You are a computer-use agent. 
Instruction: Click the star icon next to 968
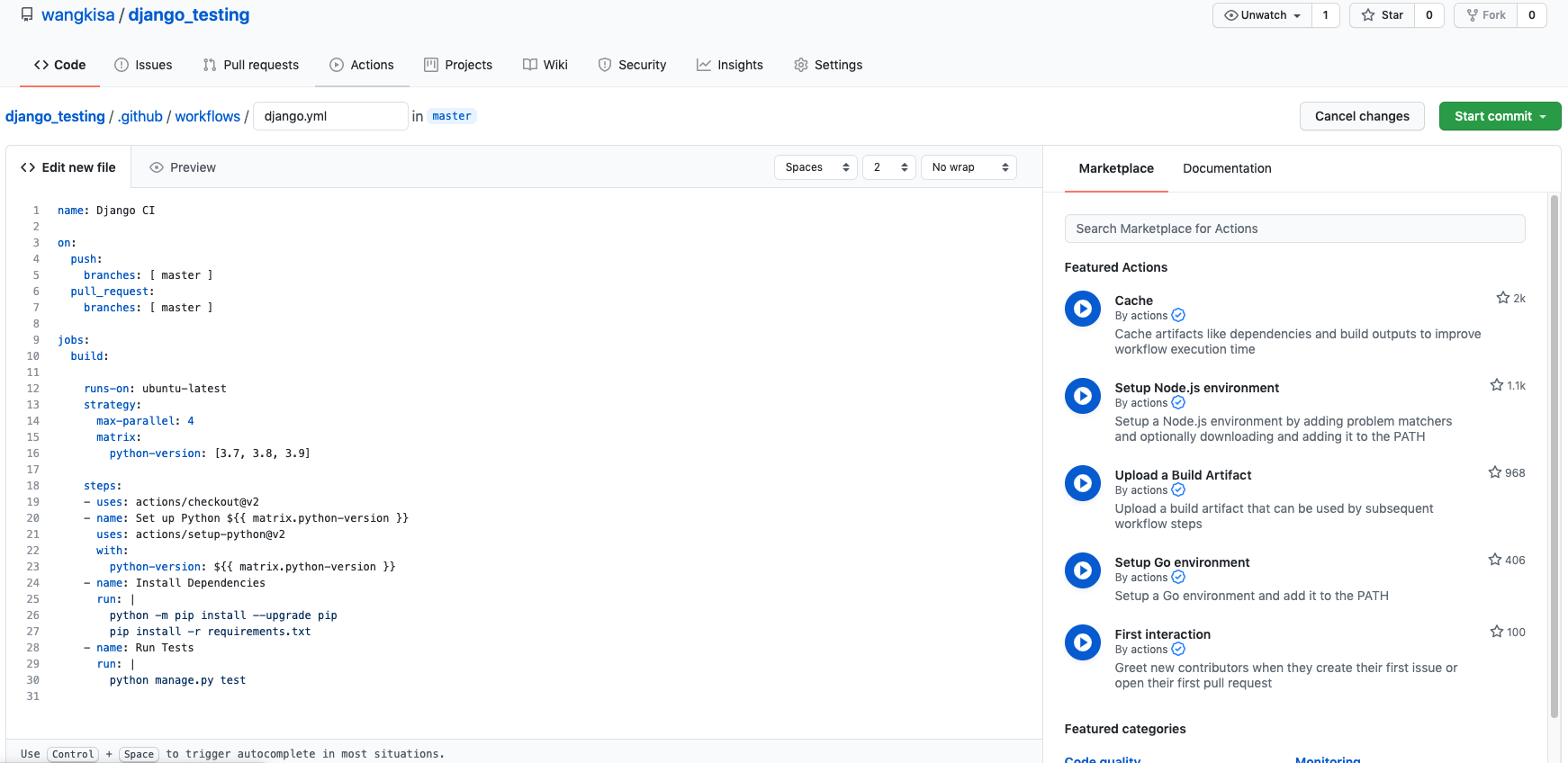click(x=1494, y=472)
